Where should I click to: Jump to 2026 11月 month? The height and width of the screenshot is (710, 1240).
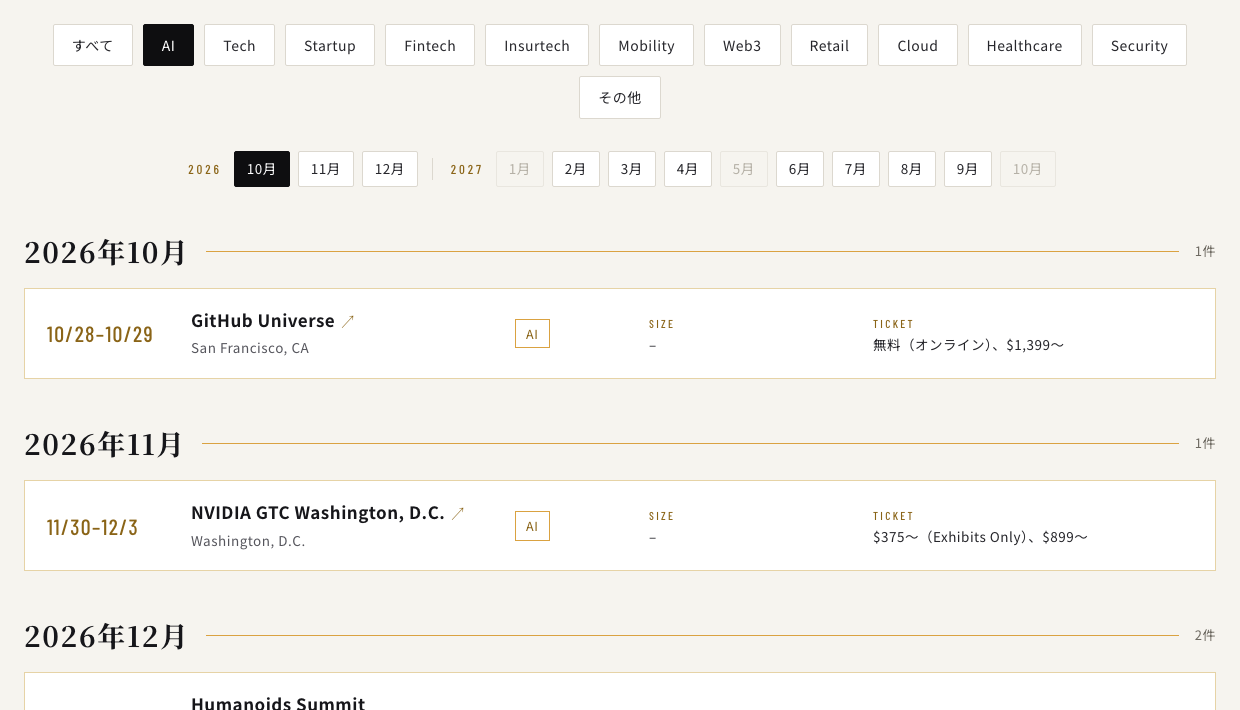pyautogui.click(x=326, y=169)
